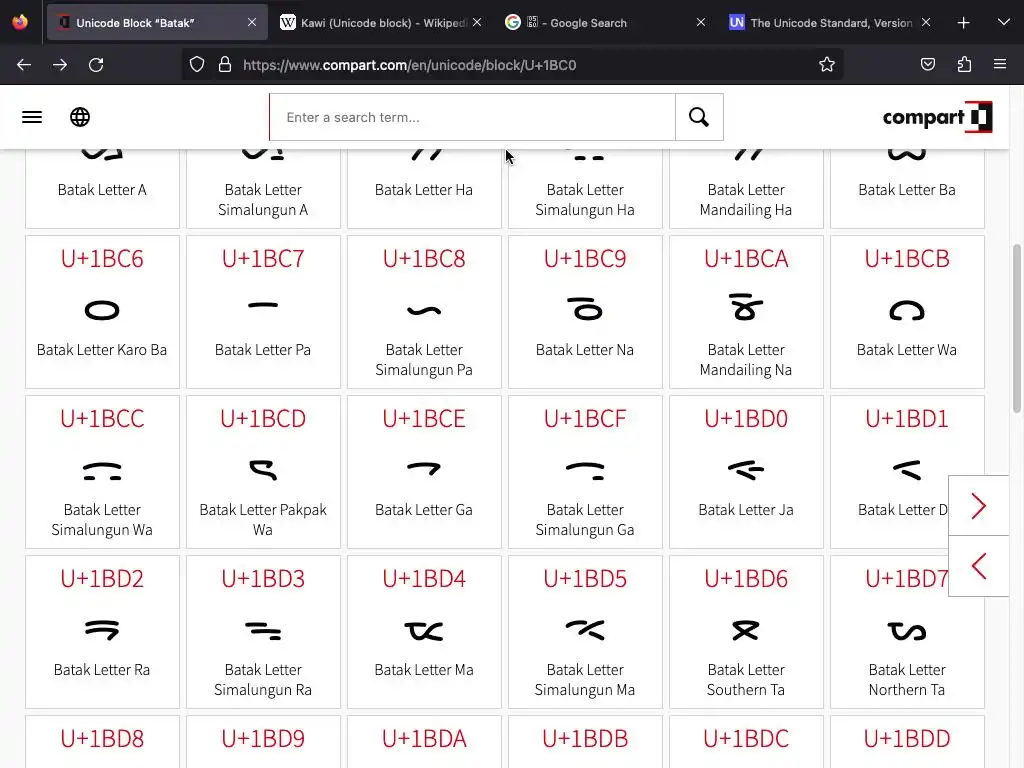Click the search term input field

473,117
